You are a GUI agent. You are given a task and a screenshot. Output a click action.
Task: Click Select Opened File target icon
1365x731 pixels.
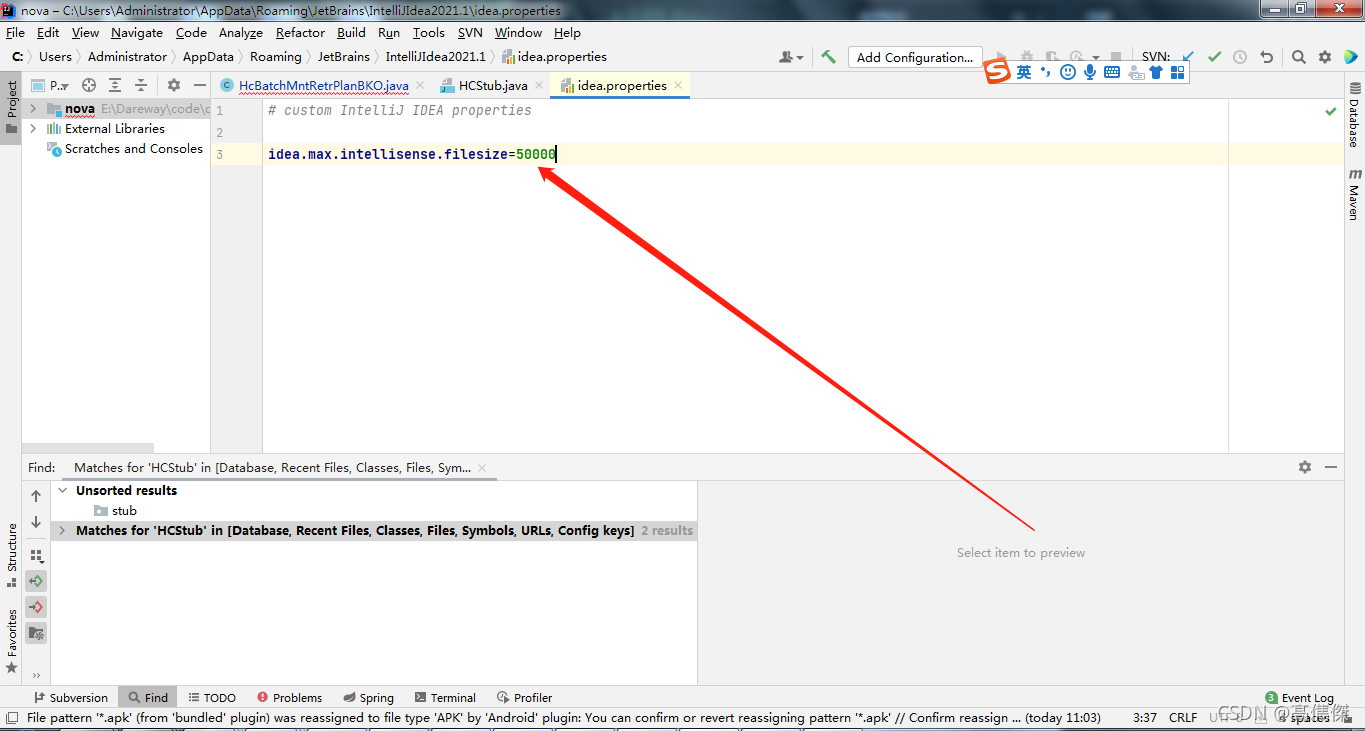coord(89,85)
